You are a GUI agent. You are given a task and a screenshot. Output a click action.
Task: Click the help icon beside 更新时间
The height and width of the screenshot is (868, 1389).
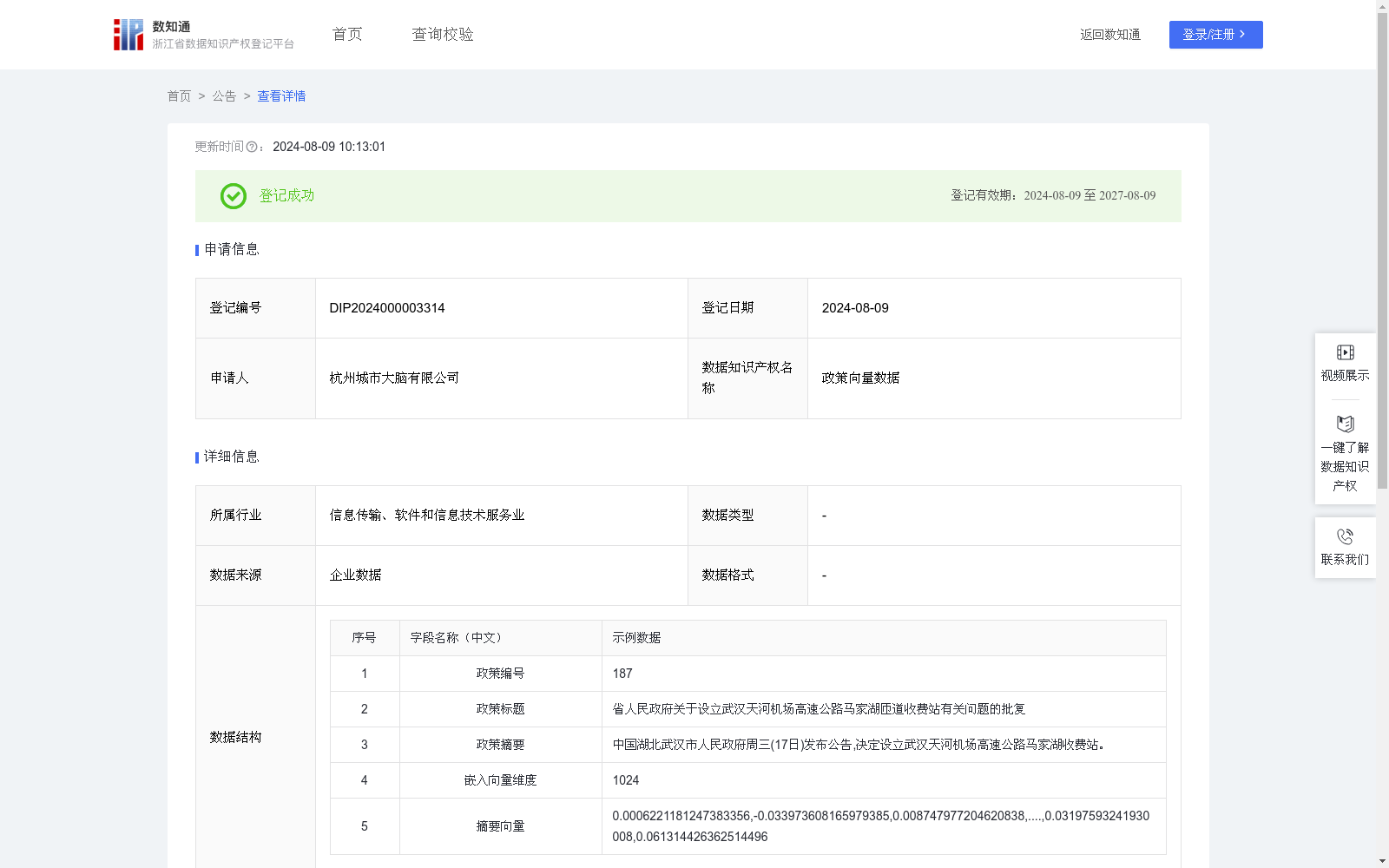(252, 148)
